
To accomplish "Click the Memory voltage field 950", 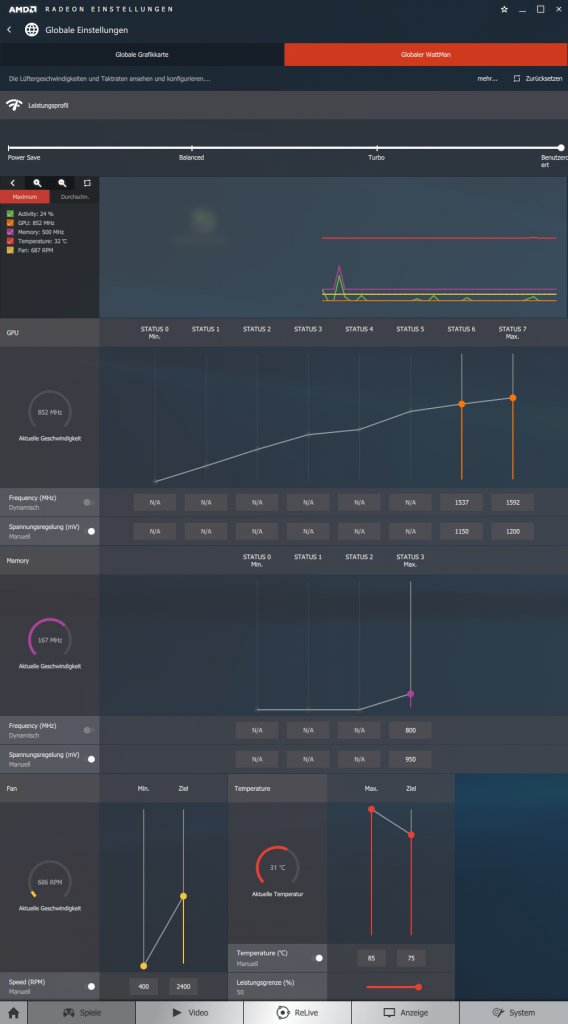I will (x=410, y=759).
